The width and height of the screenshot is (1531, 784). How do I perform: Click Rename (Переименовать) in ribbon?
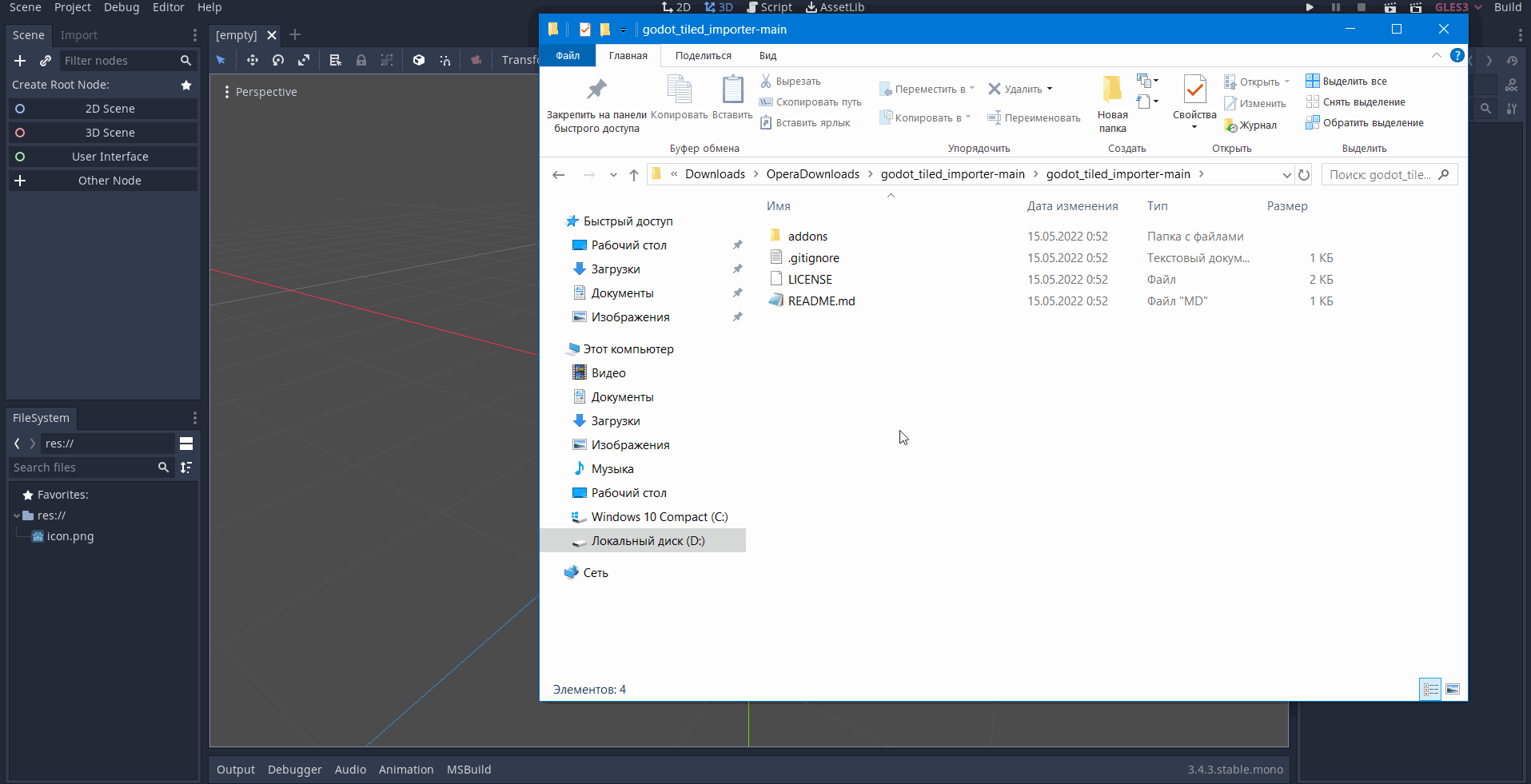(x=1034, y=117)
